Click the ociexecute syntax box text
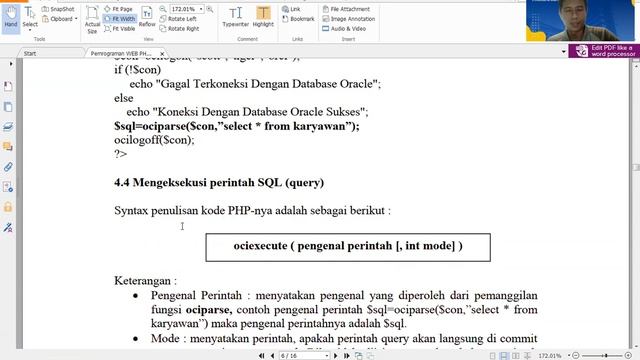The width and height of the screenshot is (640, 360). [x=348, y=246]
